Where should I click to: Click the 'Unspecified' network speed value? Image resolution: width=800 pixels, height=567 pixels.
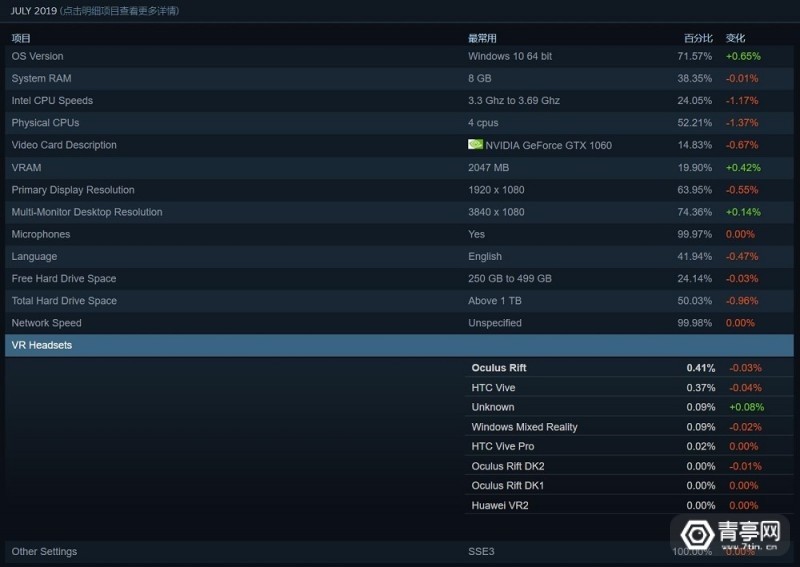494,323
